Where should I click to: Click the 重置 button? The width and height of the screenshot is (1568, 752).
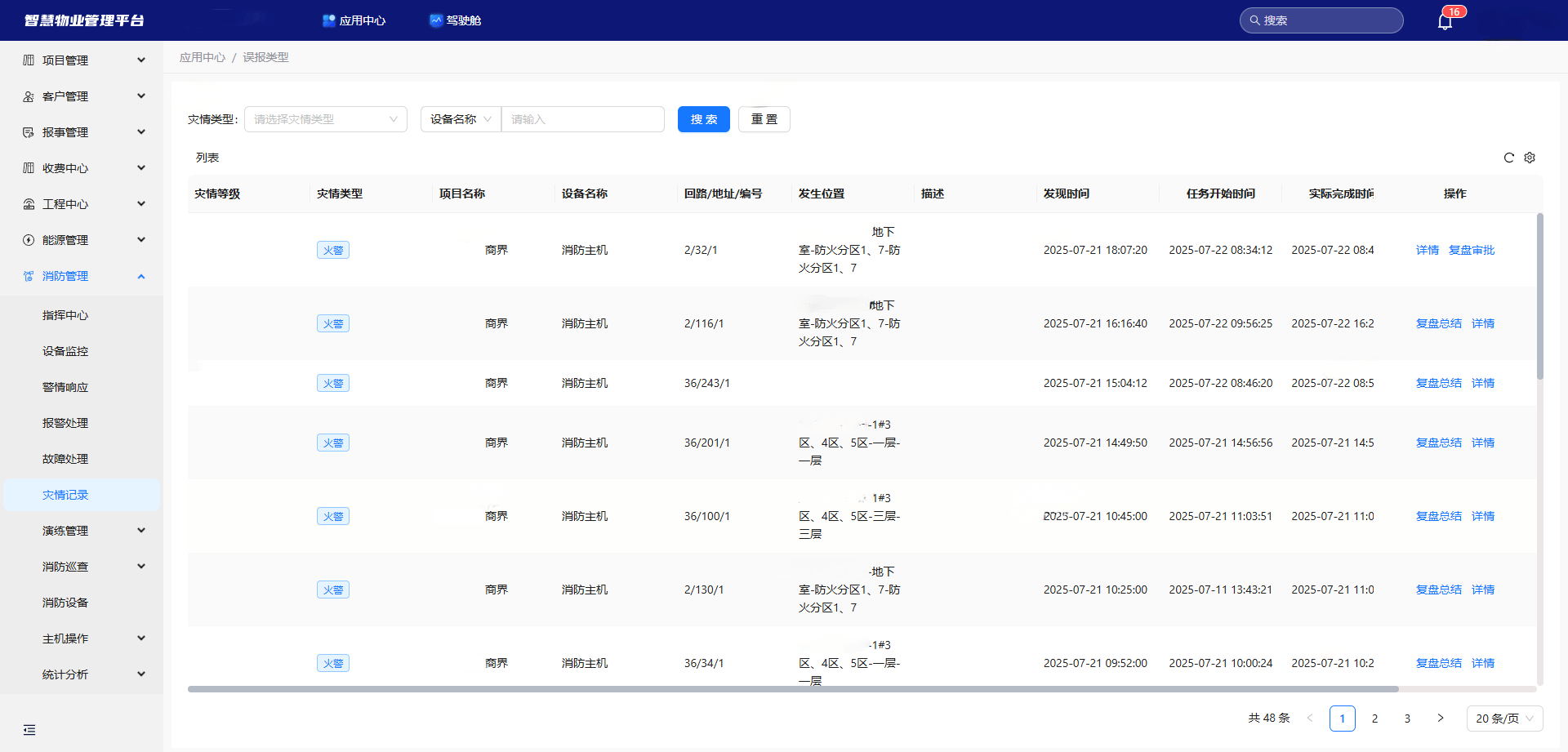point(764,119)
